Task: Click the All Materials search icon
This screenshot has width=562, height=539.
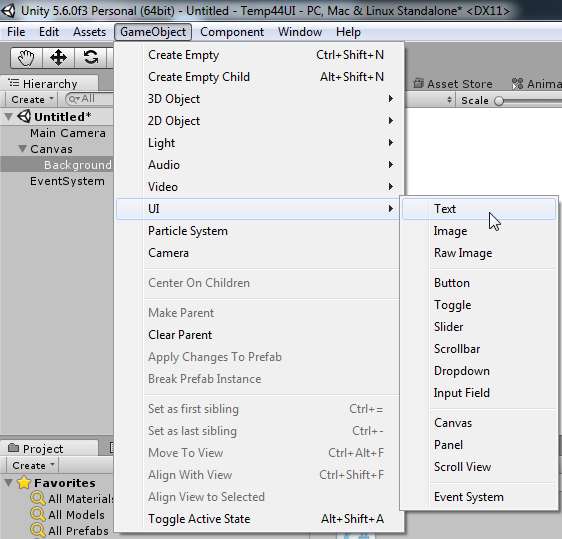Action: pos(38,498)
